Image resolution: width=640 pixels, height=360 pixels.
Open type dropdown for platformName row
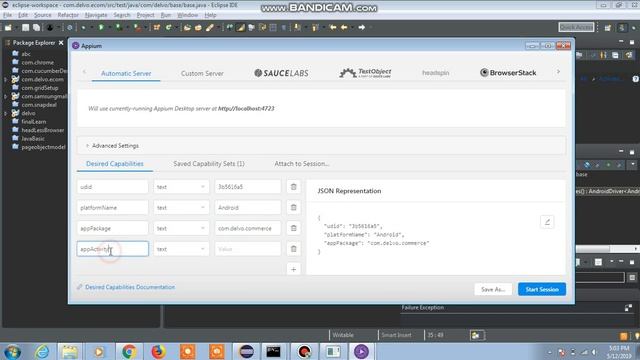click(x=181, y=207)
